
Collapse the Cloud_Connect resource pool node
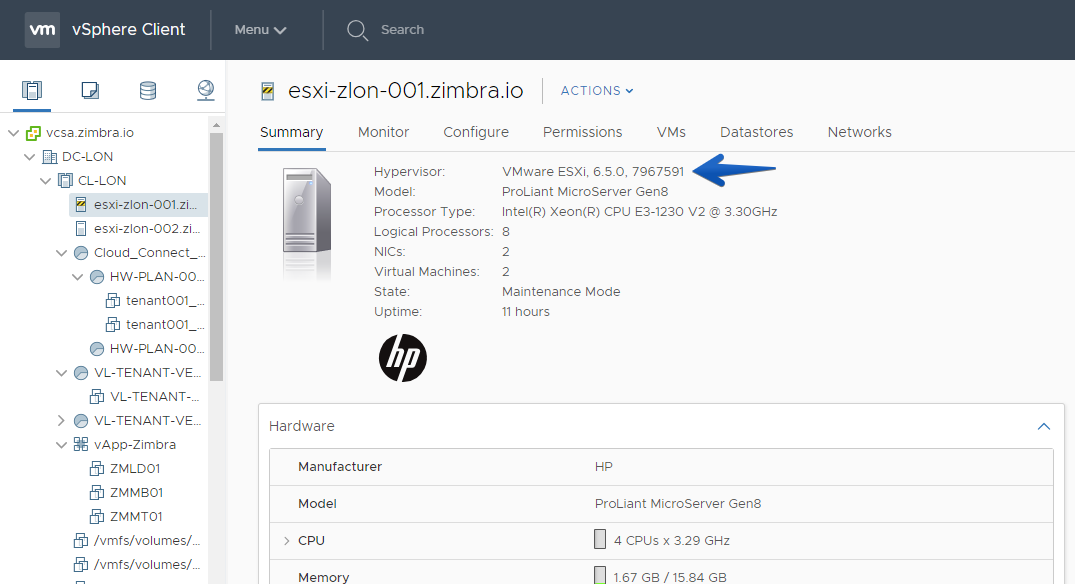[62, 253]
